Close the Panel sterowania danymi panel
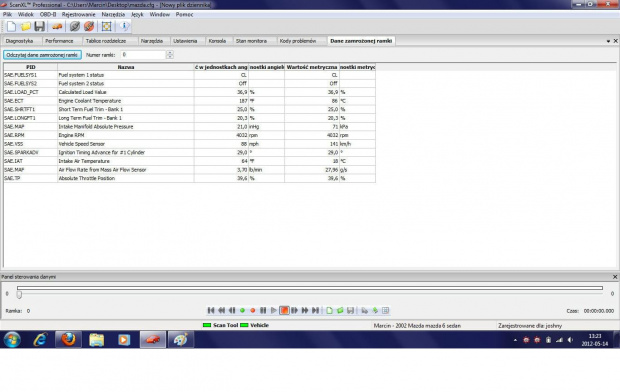The height and width of the screenshot is (392, 620). click(x=615, y=277)
